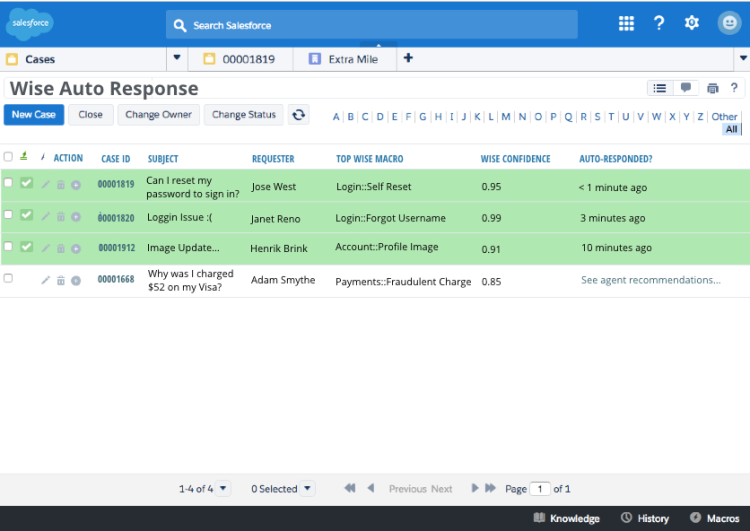Edit case 00001819 pencil icon
The width and height of the screenshot is (750, 531).
(x=45, y=185)
